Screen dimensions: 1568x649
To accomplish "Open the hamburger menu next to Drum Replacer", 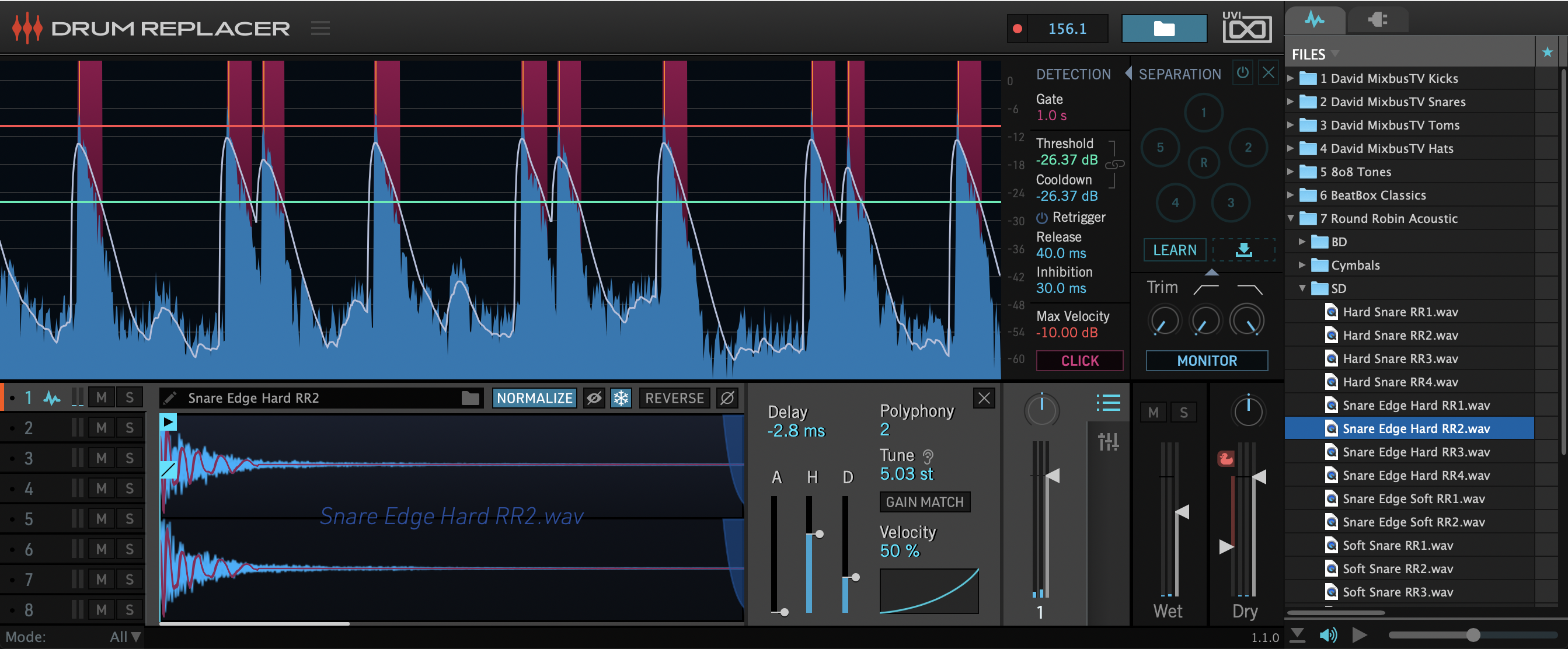I will (320, 28).
